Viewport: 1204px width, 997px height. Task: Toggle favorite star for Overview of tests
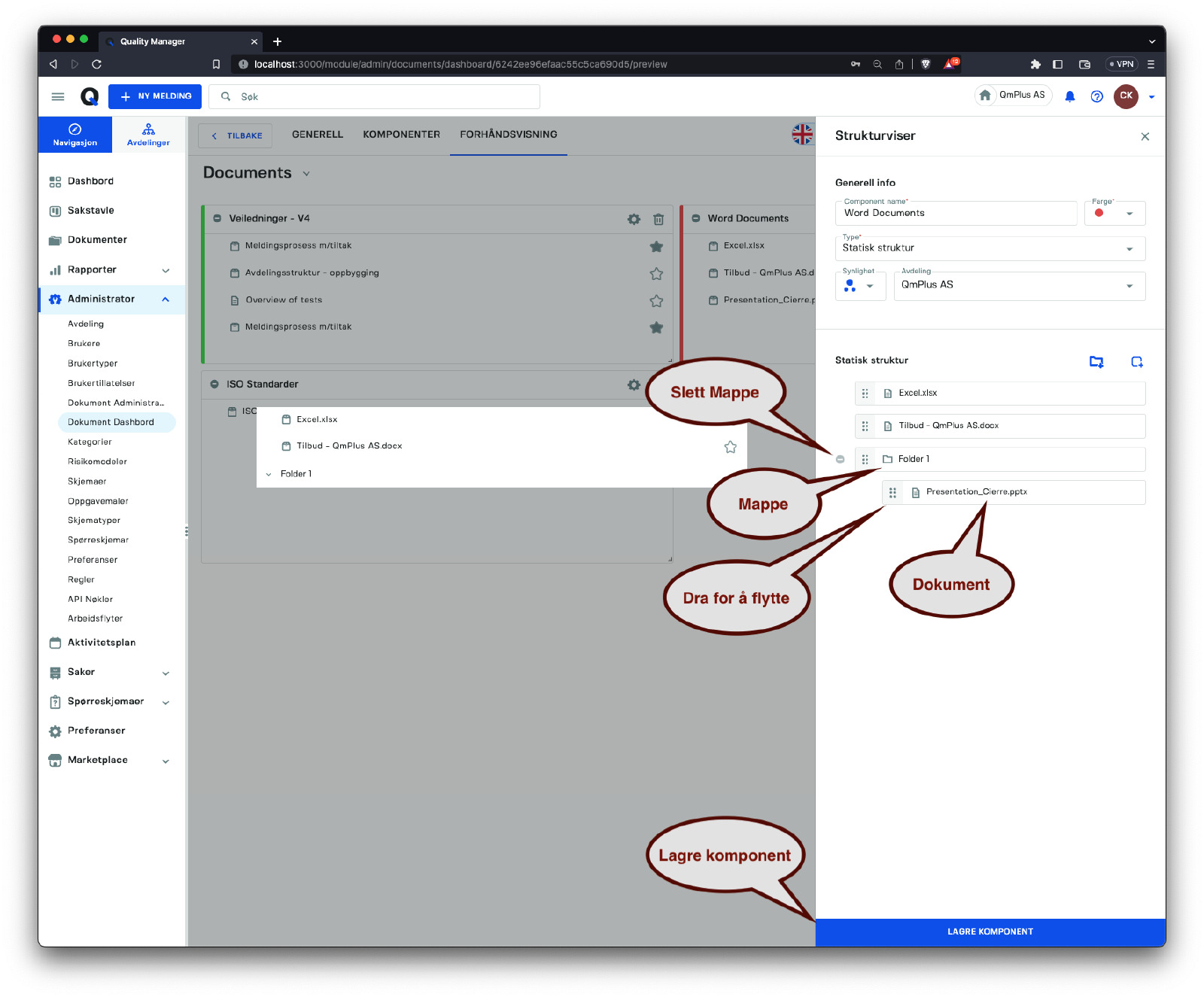(656, 301)
